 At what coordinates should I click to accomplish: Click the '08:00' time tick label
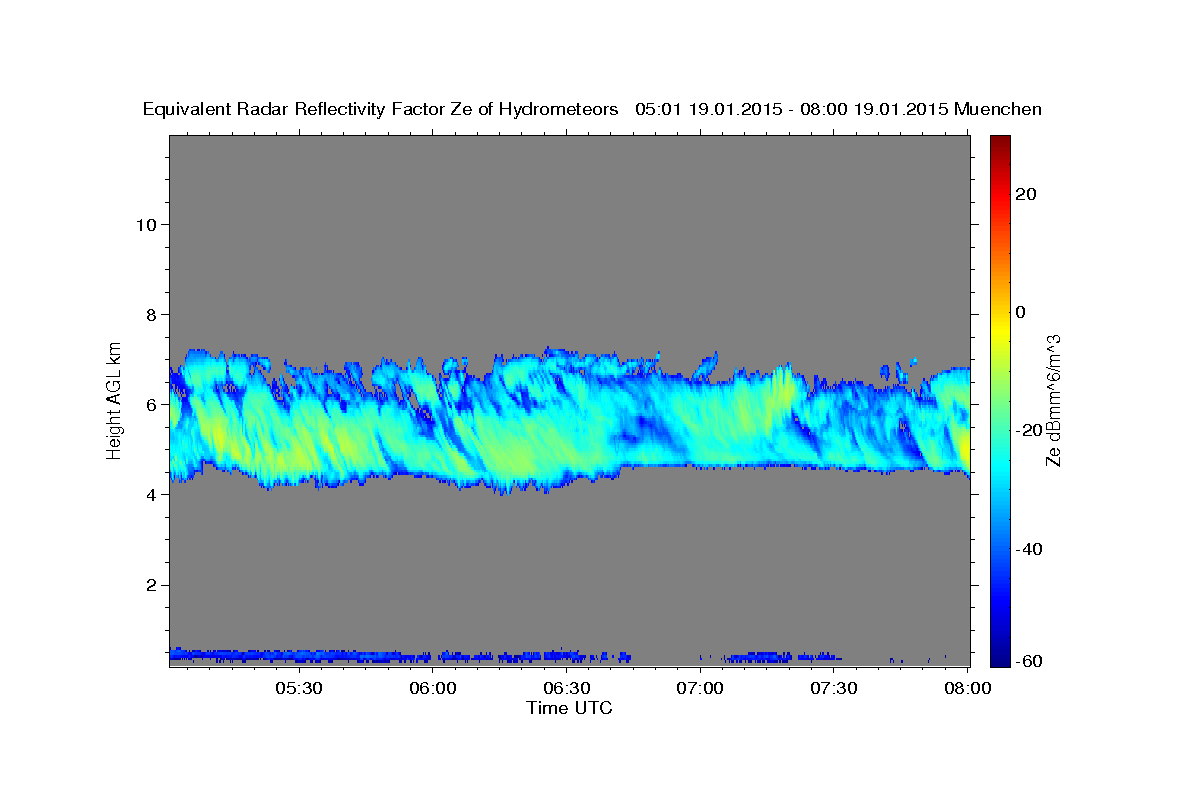968,689
